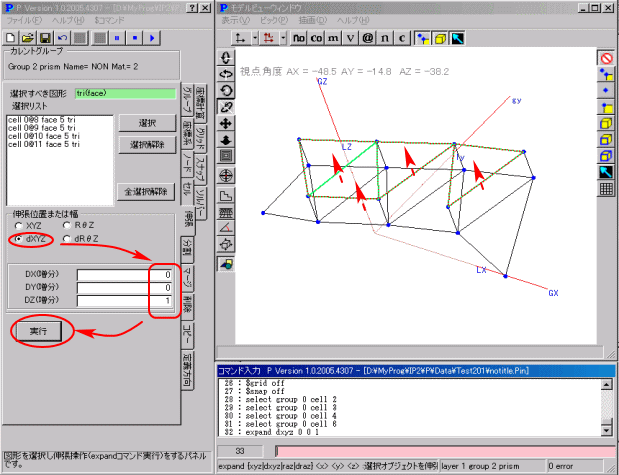Select the horizontal-axis rotate view tool
619x475 pixels.
click(226, 74)
